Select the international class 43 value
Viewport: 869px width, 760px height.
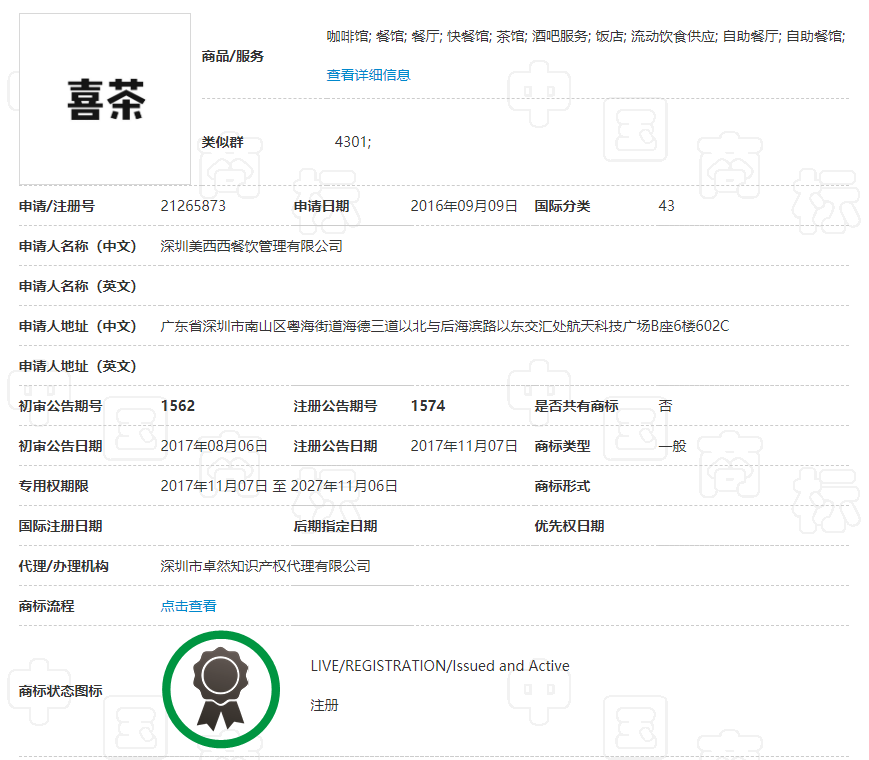[x=666, y=206]
